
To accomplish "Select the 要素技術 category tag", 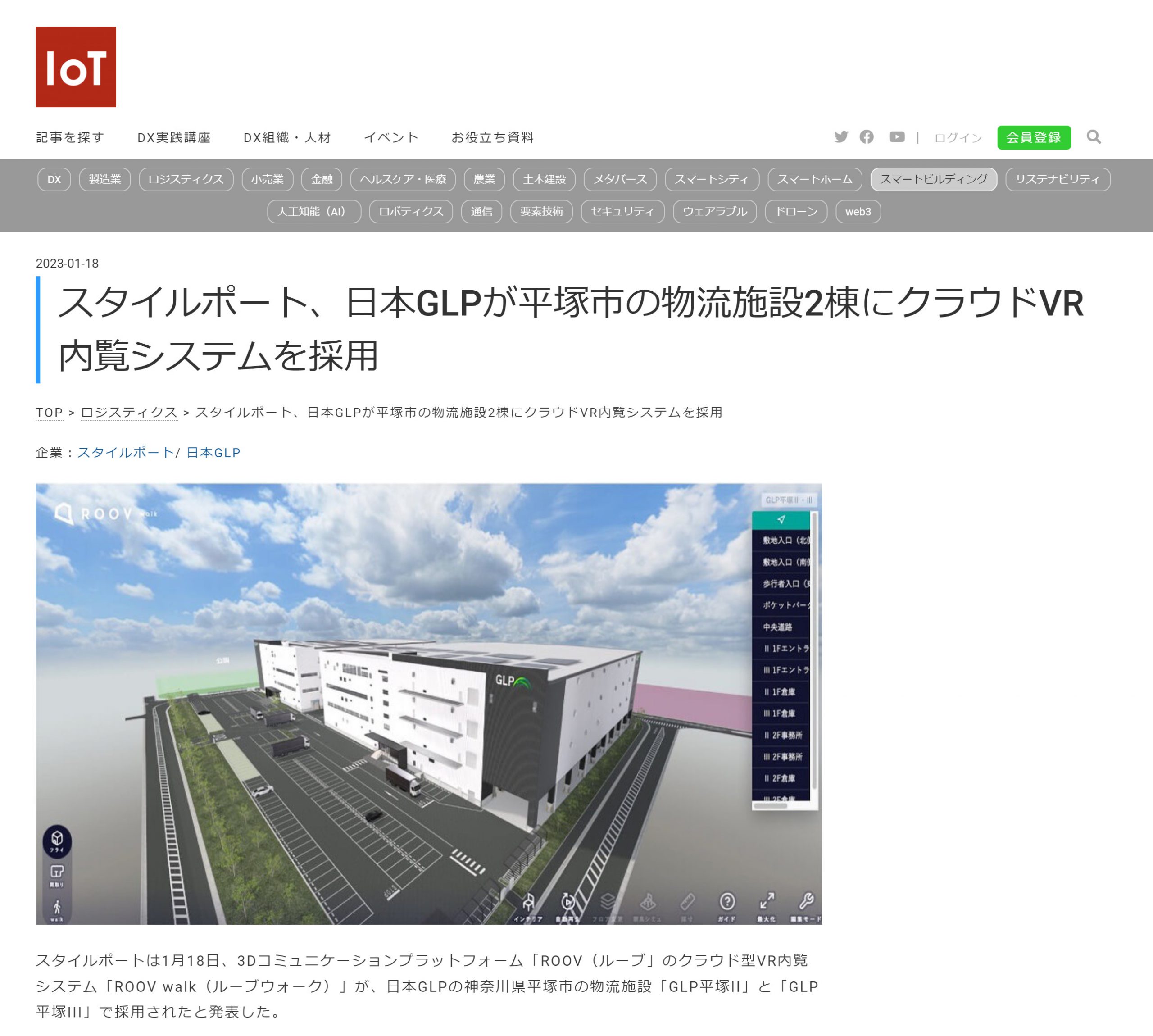I will (x=541, y=212).
